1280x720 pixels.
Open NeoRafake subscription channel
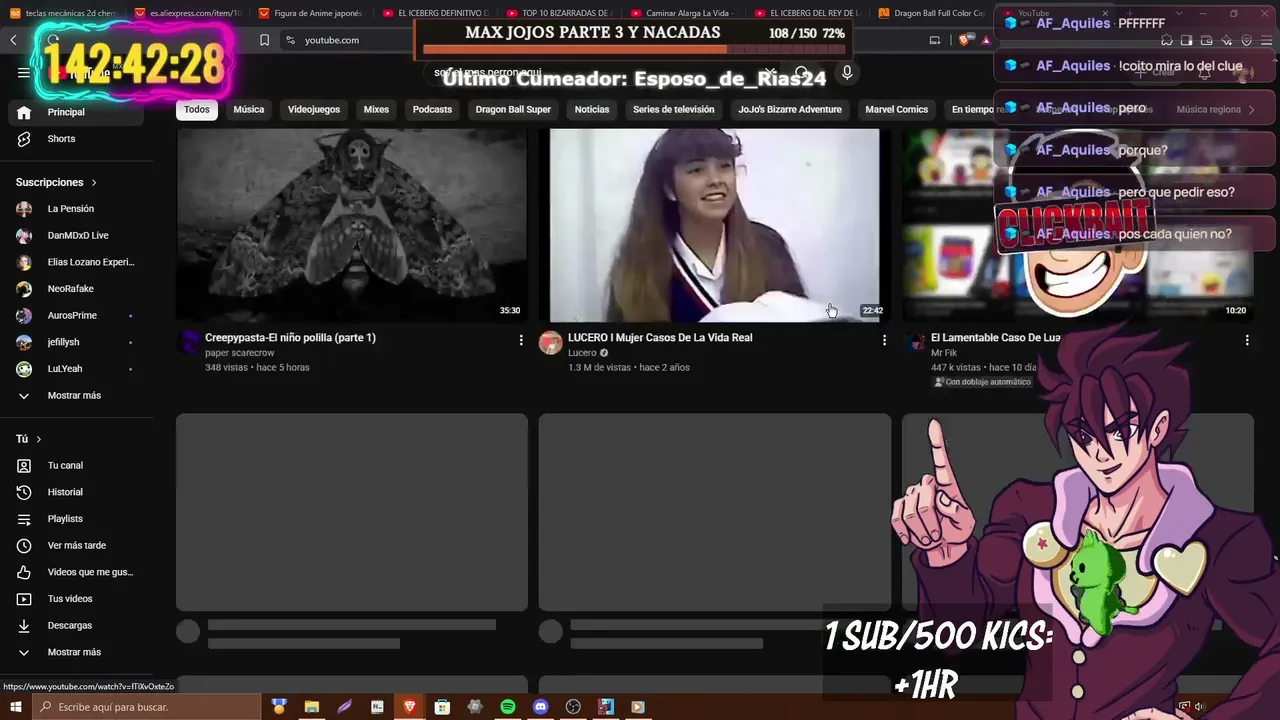[x=76, y=289]
